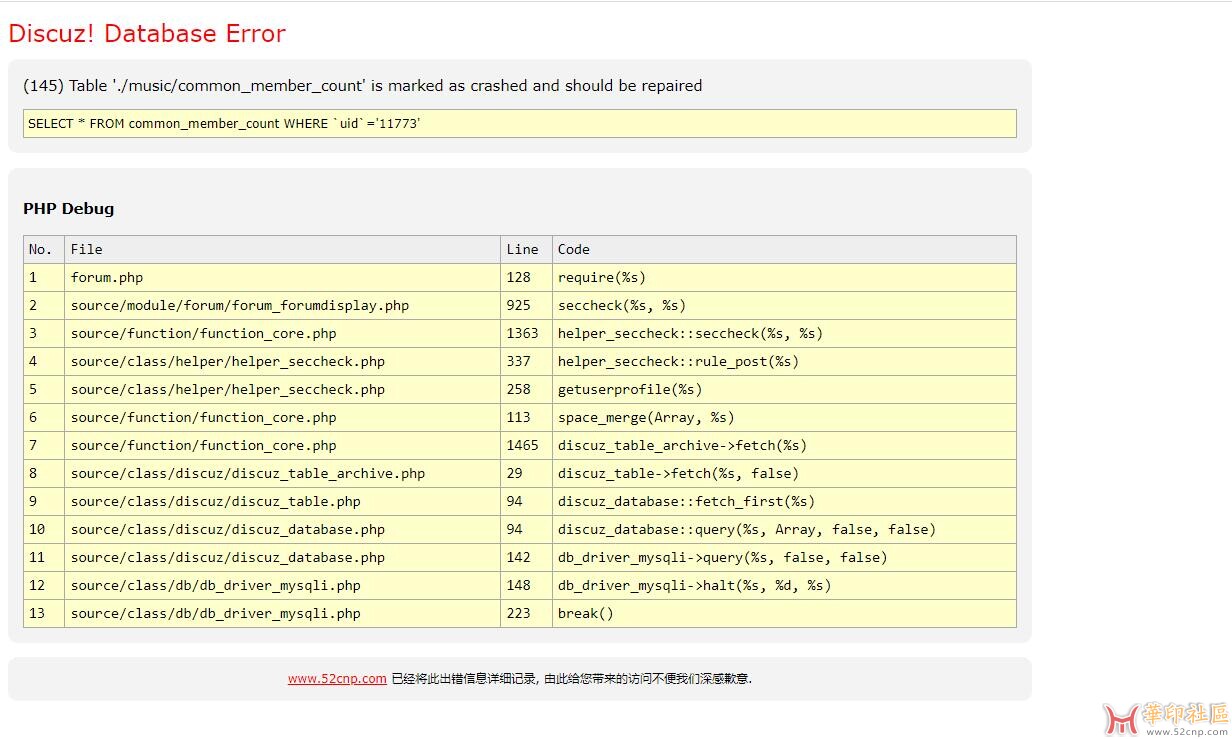Click line number 142
This screenshot has height=739, width=1232.
click(x=527, y=557)
